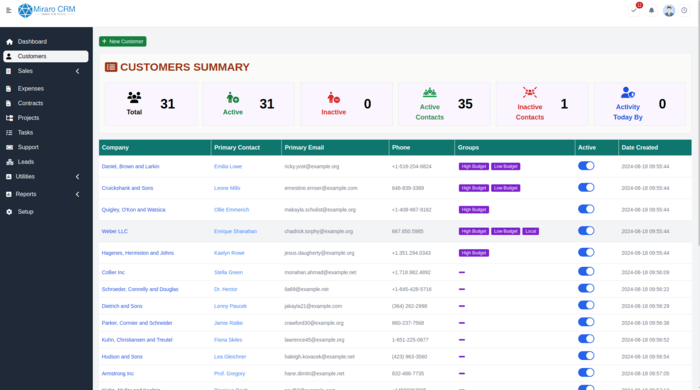The width and height of the screenshot is (700, 390).
Task: Toggle active switch for Hudson and Sons
Action: [586, 356]
